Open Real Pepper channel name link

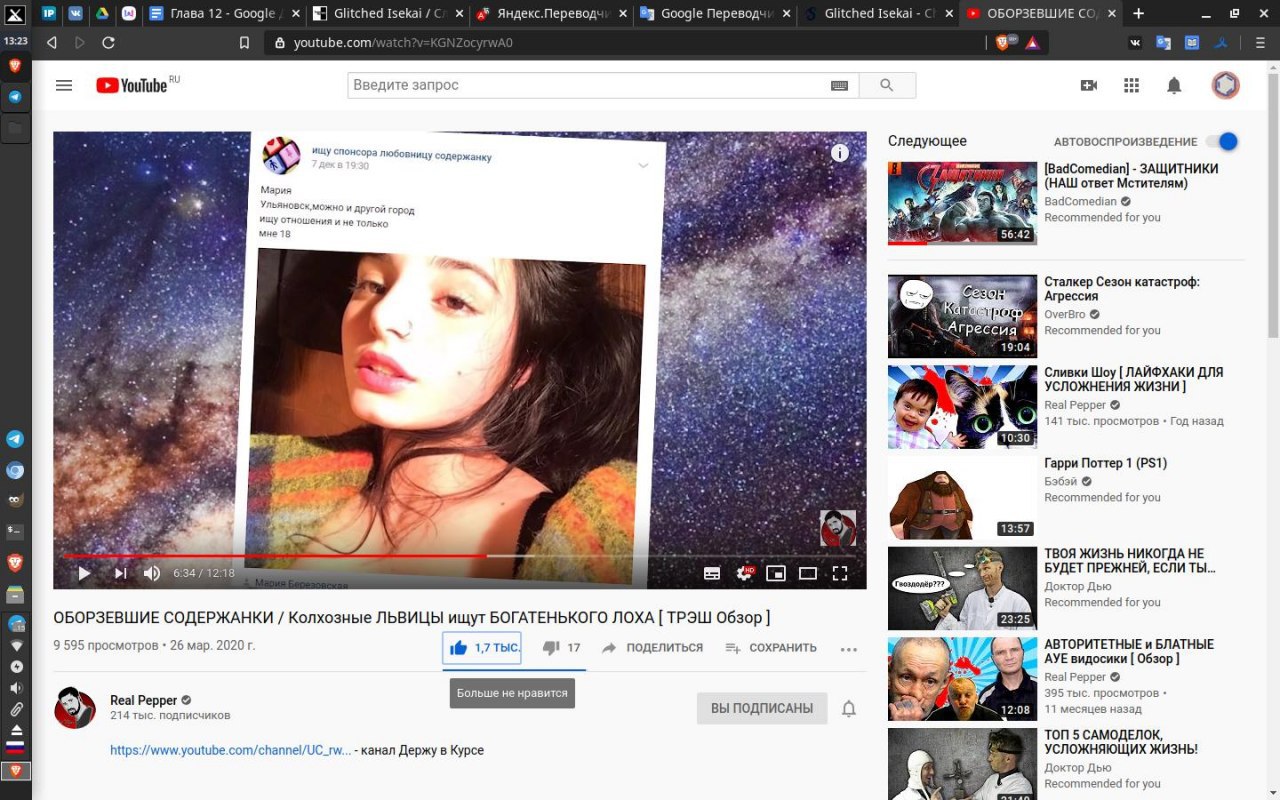pyautogui.click(x=144, y=700)
